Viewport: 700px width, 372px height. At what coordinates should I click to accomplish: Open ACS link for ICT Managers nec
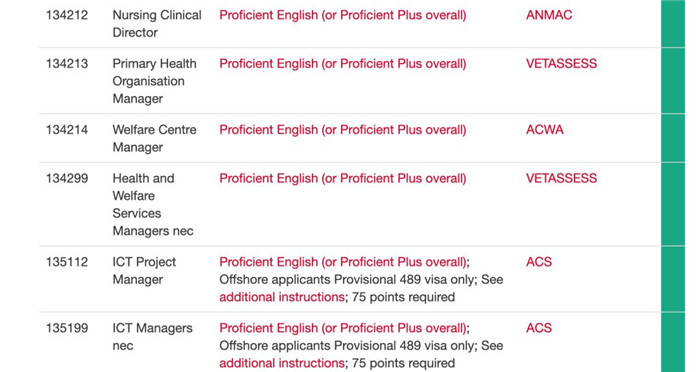tap(539, 328)
